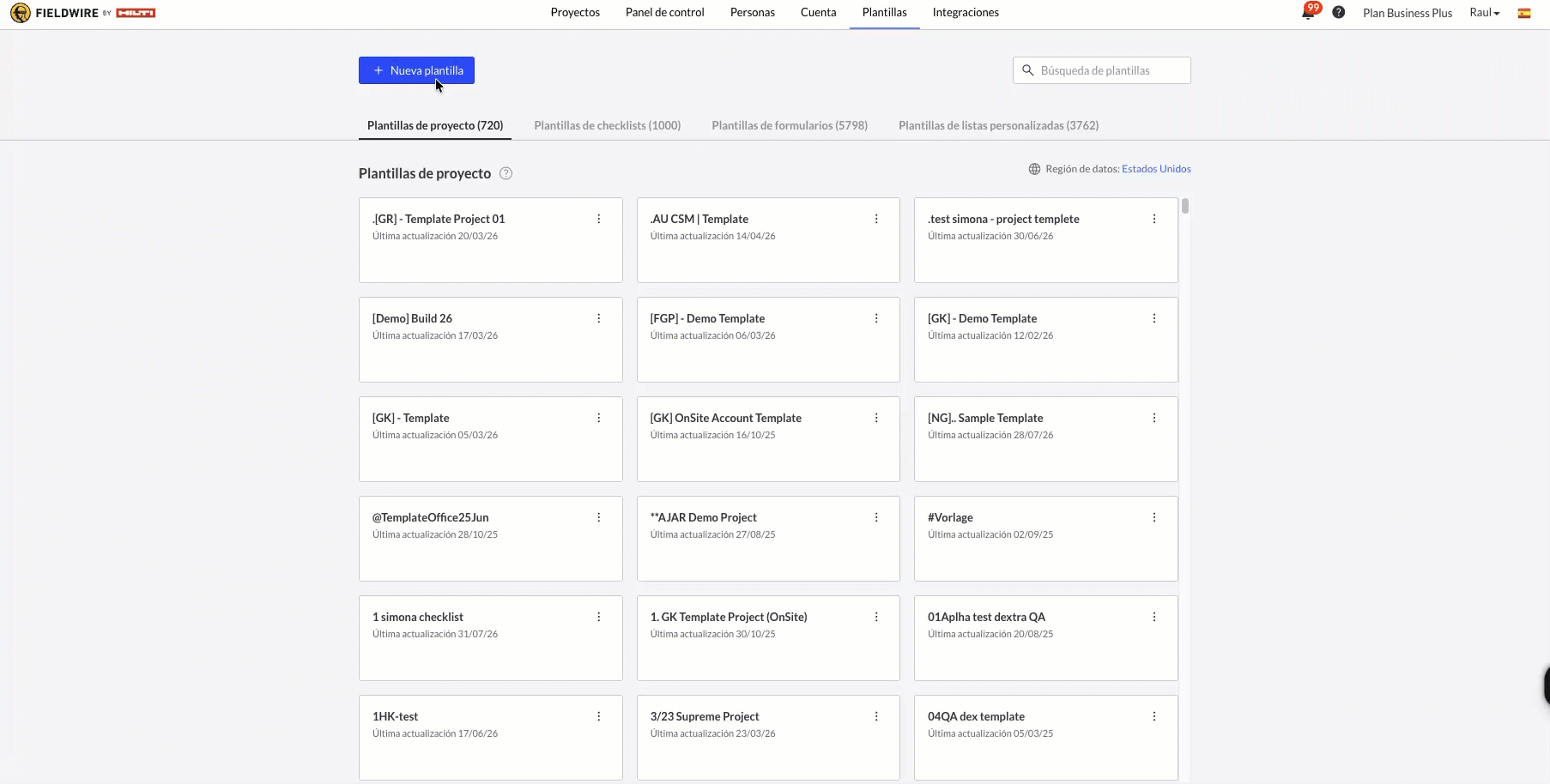The height and width of the screenshot is (784, 1550).
Task: Open the 04QA dex template card
Action: tap(1046, 738)
